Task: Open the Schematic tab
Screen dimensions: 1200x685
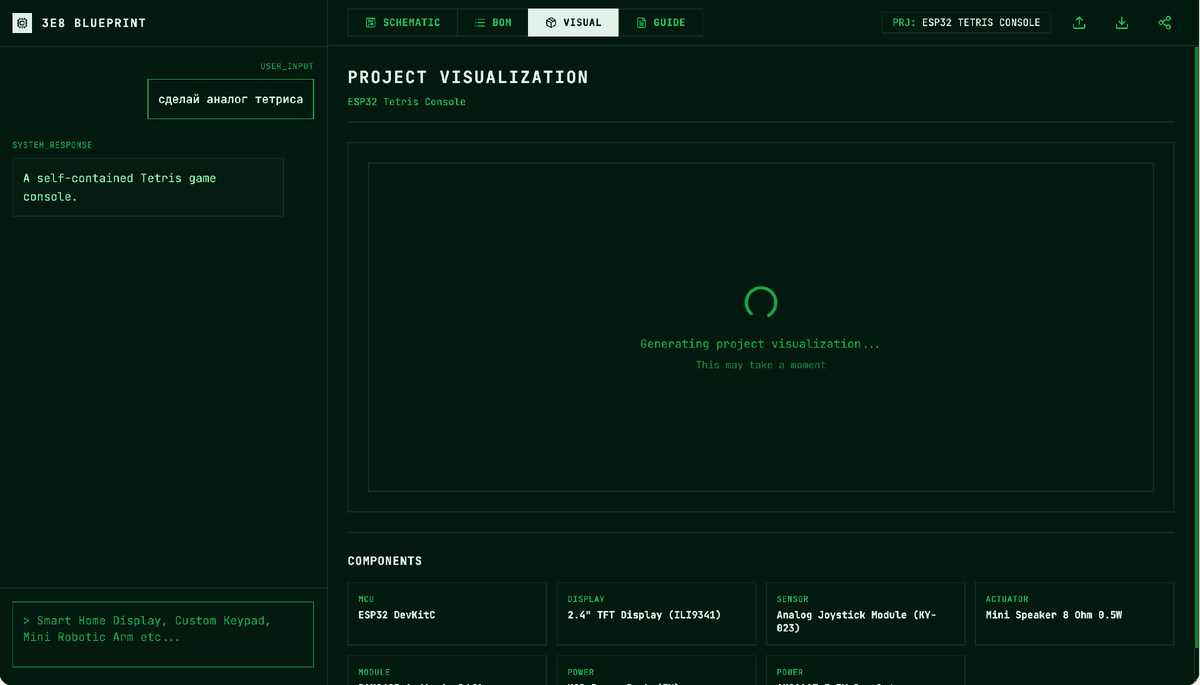Action: (x=402, y=22)
